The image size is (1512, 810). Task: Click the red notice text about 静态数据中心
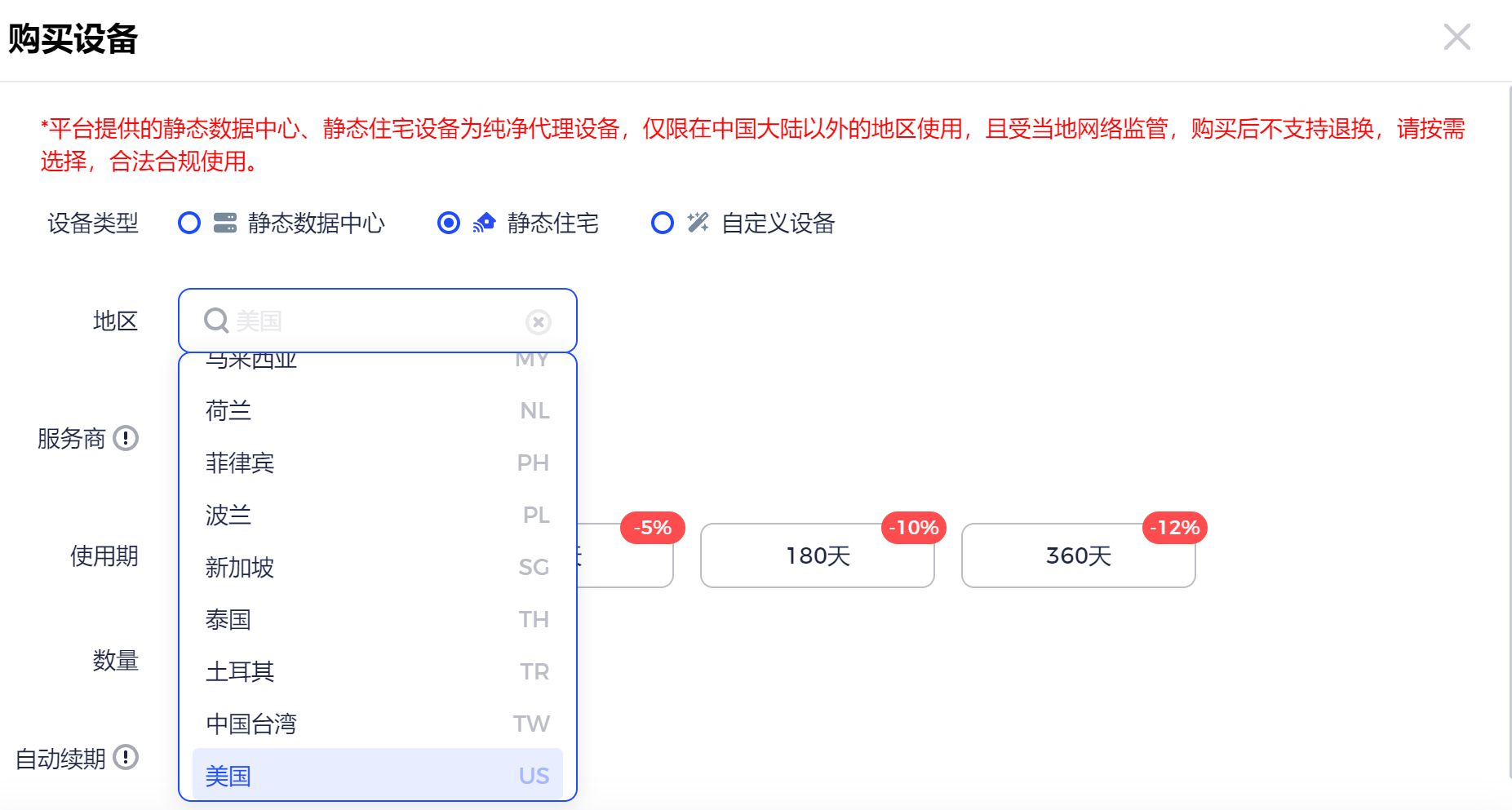click(752, 144)
